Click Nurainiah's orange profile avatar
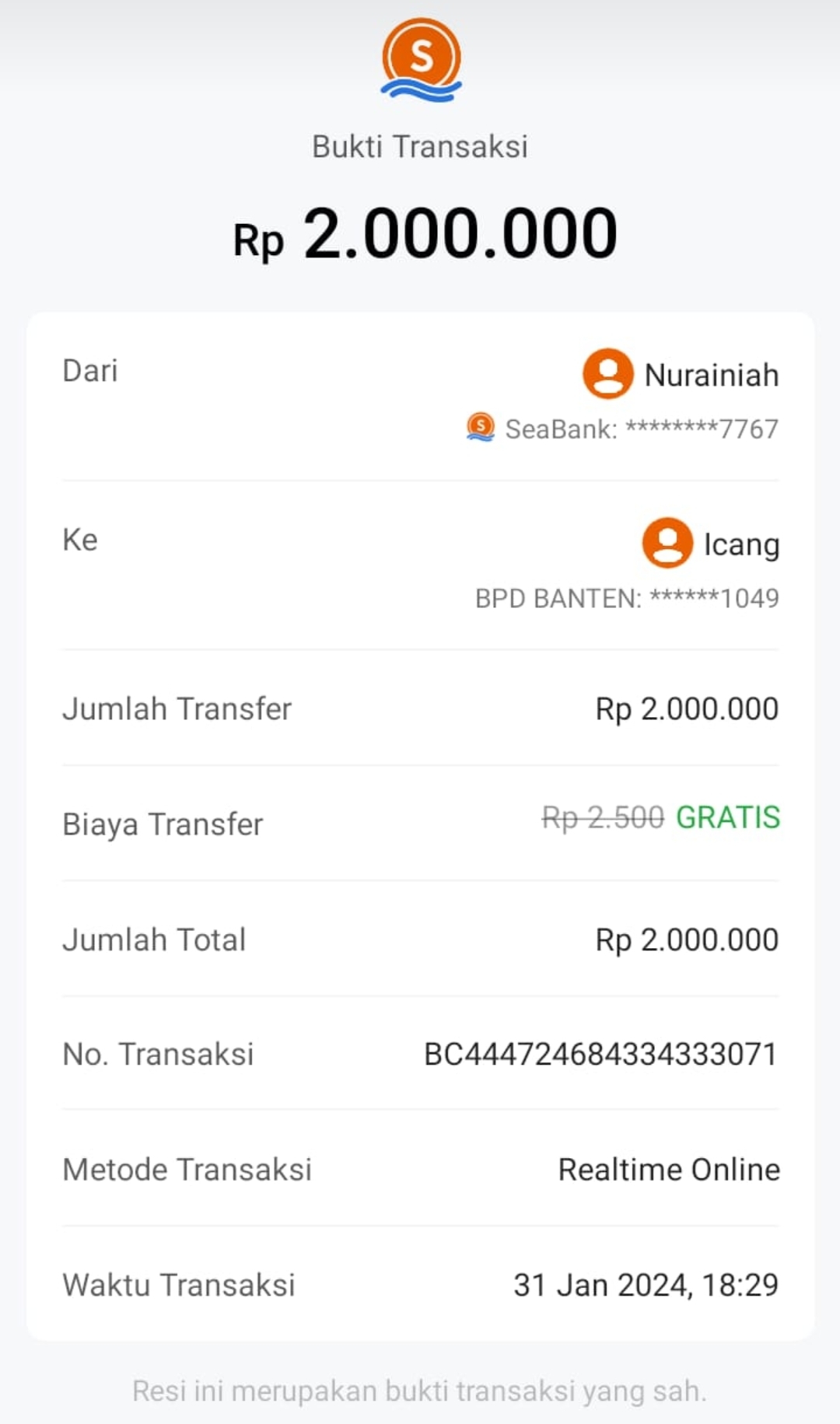Screen dimensions: 840x1424 (607, 374)
